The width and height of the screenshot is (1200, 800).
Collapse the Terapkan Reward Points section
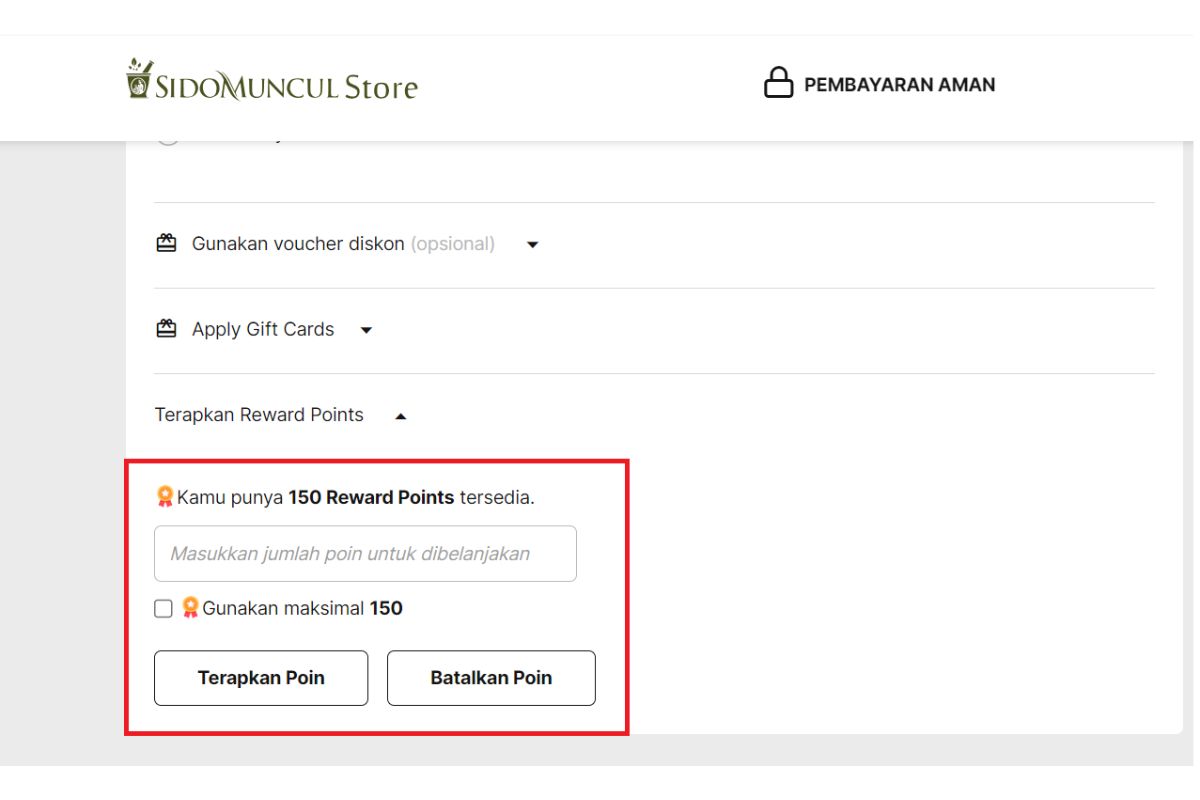coord(401,414)
